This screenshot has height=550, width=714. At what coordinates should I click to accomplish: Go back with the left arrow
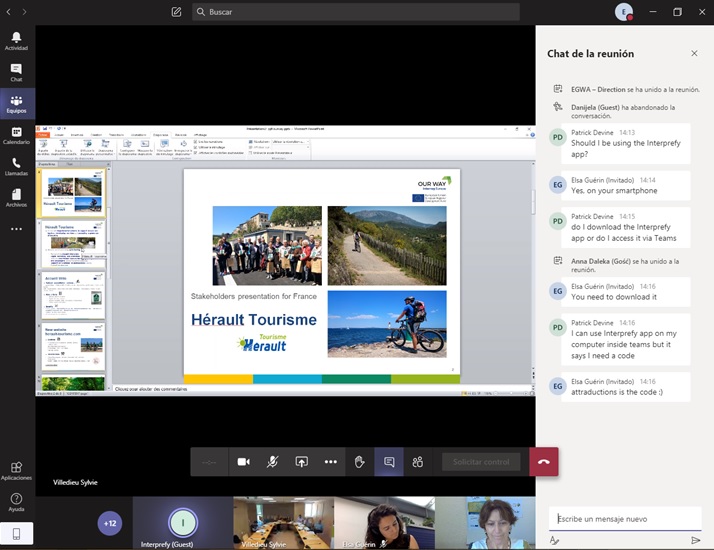[8, 12]
